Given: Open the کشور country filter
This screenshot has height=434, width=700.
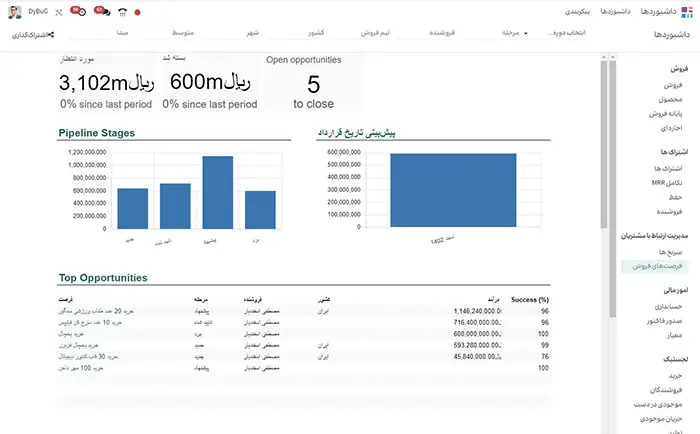Looking at the screenshot, I should point(316,33).
